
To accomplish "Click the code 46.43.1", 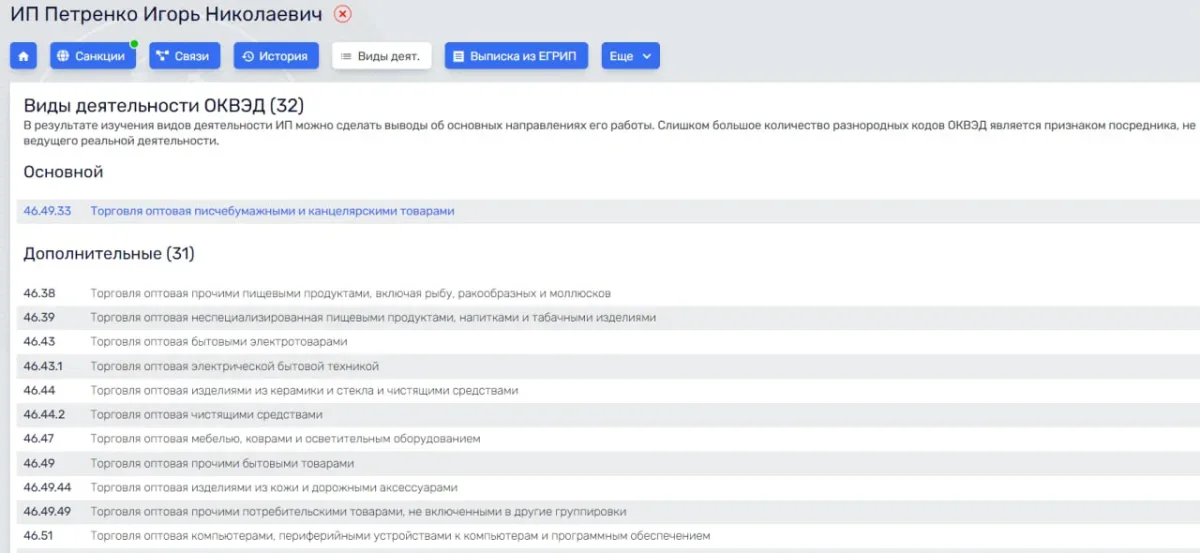I will click(x=43, y=367).
